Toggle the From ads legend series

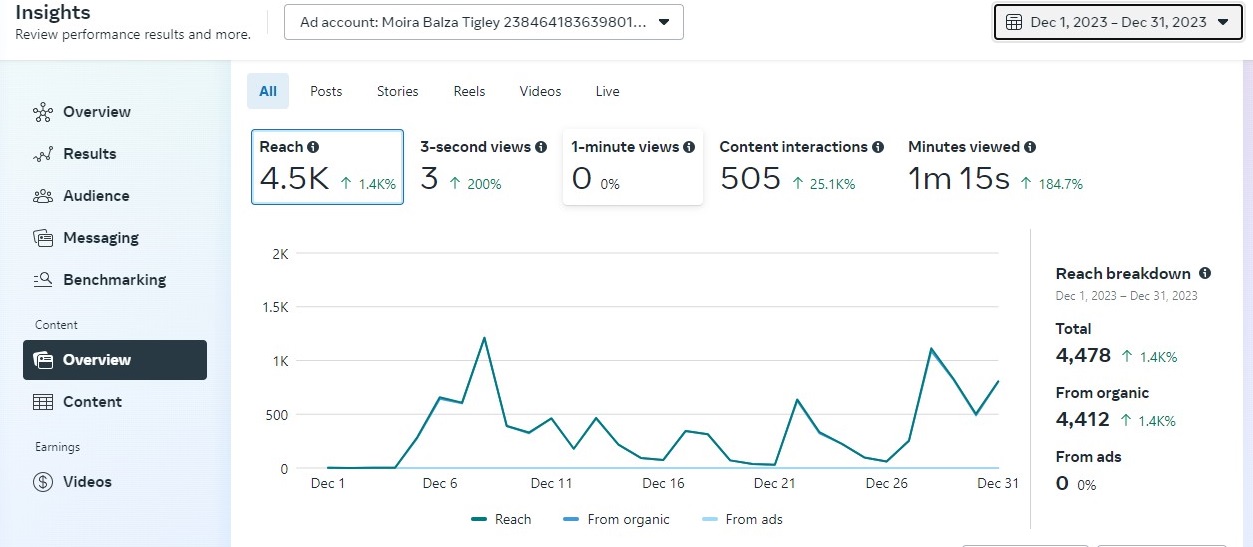743,519
